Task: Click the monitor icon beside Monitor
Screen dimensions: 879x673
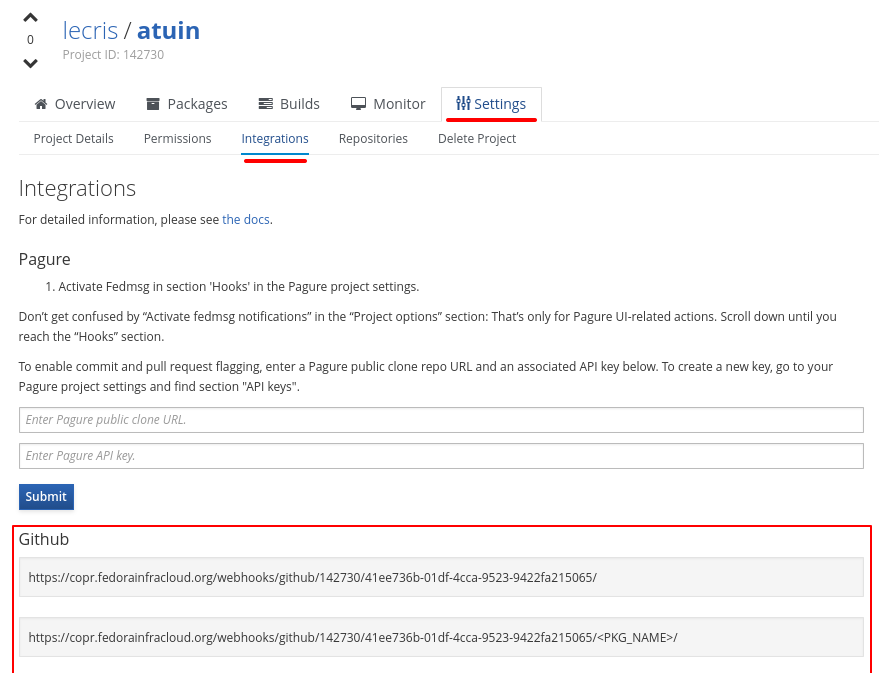Action: pos(358,104)
